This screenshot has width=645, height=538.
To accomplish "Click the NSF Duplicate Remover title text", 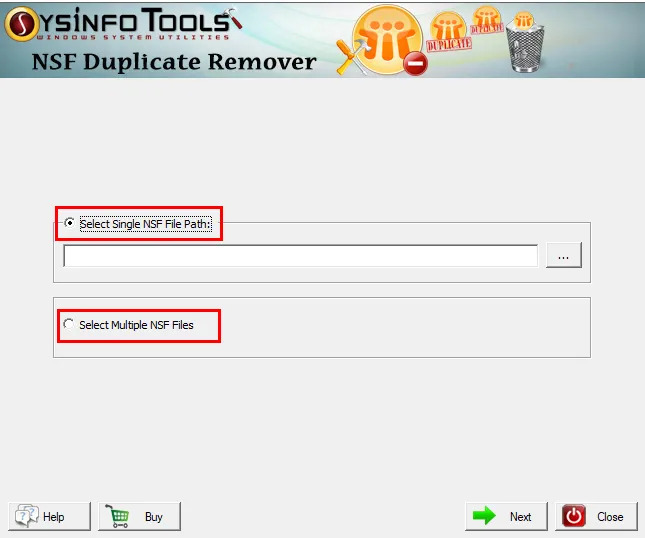I will [x=174, y=62].
